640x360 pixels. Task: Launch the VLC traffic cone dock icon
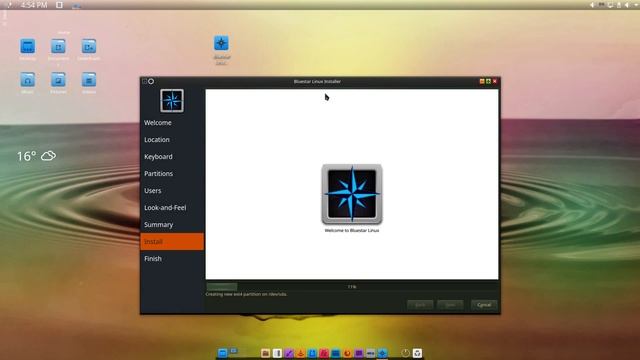[300, 353]
